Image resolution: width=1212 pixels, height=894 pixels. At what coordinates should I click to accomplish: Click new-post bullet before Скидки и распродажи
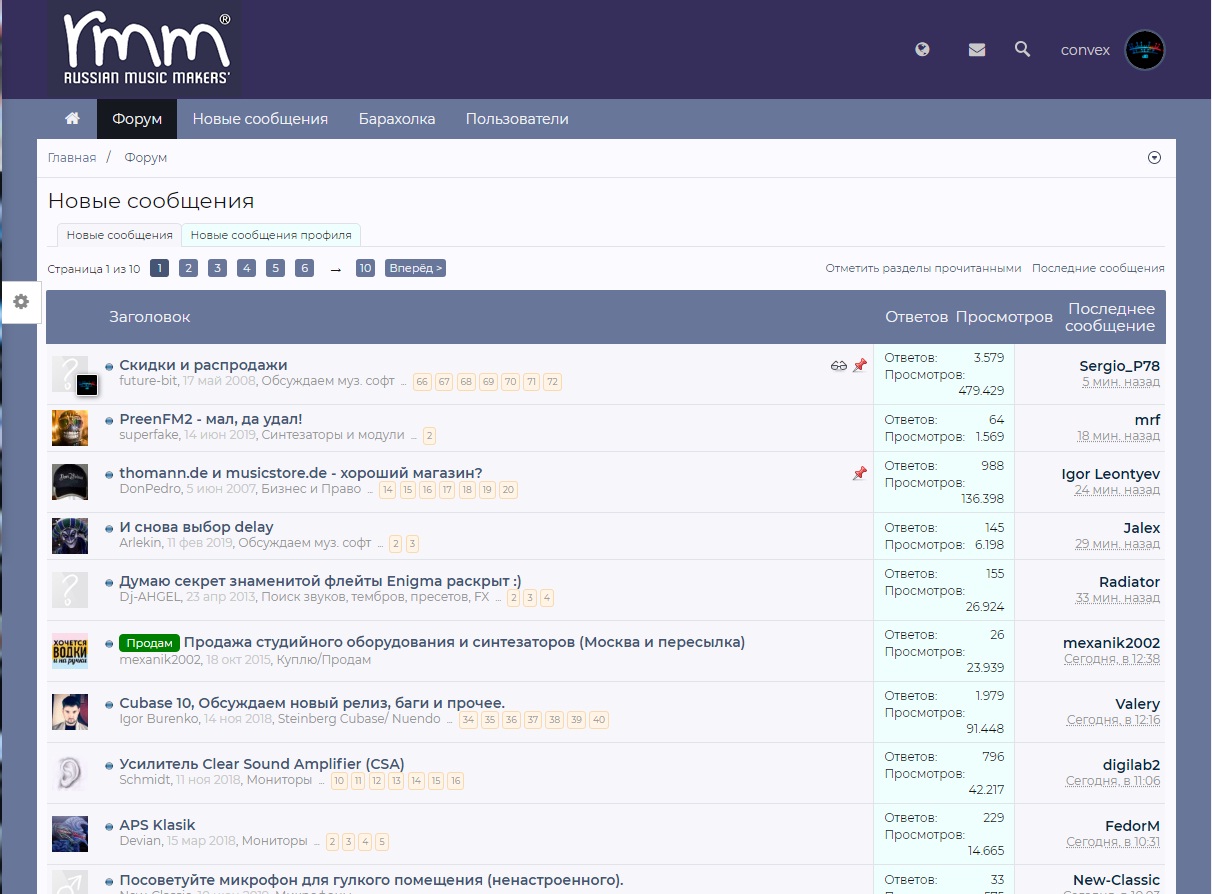tap(109, 367)
